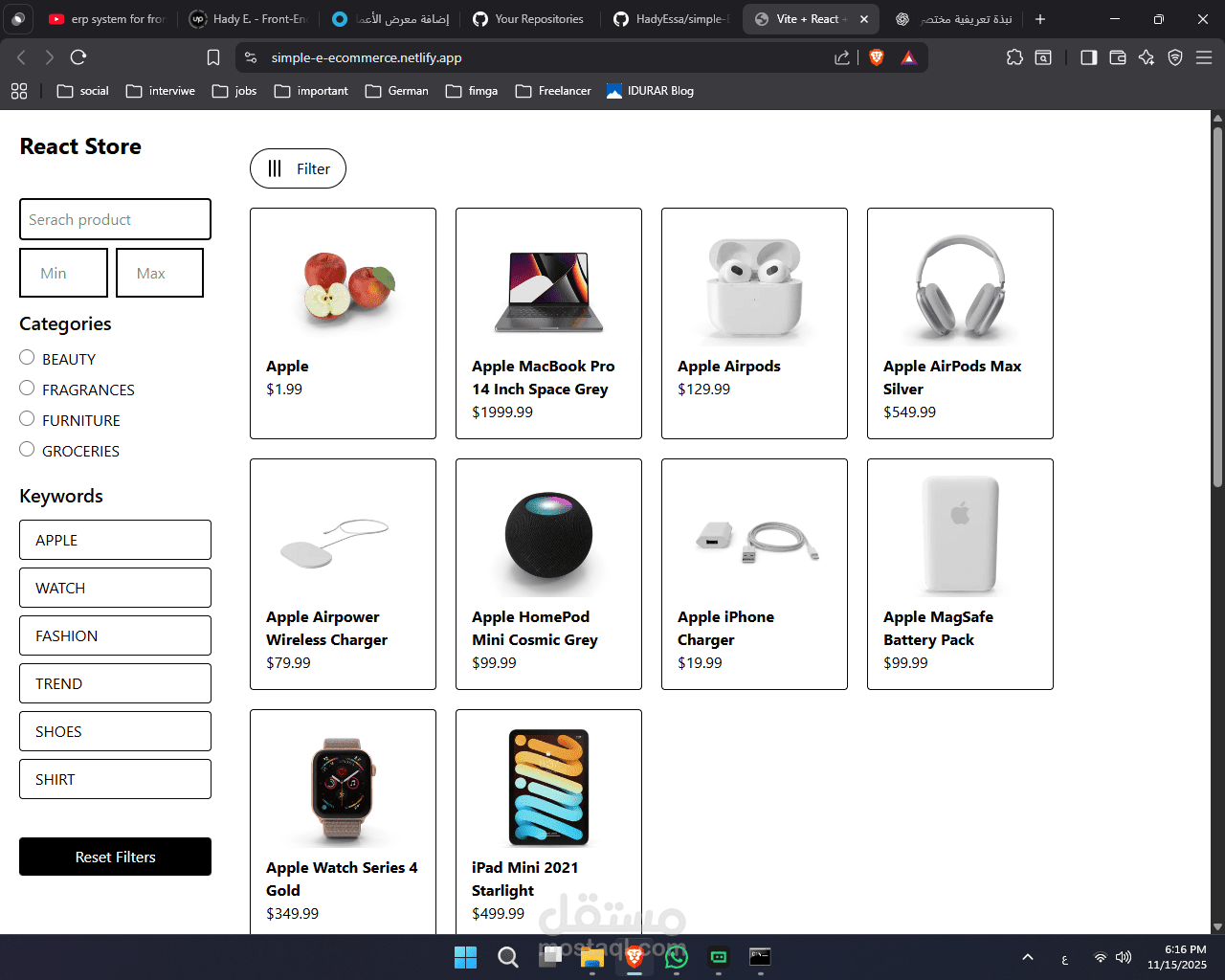The height and width of the screenshot is (980, 1225).
Task: Click the browser address bar URL
Action: 367,57
